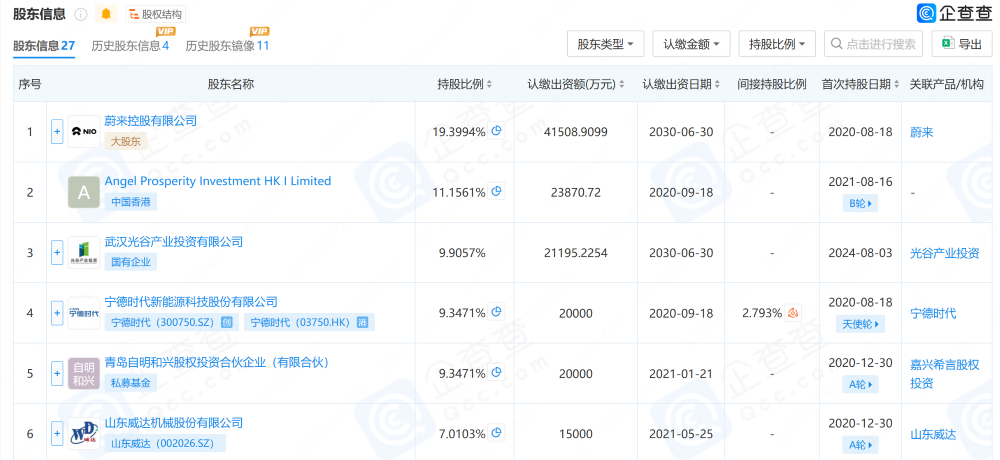Image resolution: width=1000 pixels, height=460 pixels.
Task: Click the pie chart icon beside 7.0103%
Action: 497,433
